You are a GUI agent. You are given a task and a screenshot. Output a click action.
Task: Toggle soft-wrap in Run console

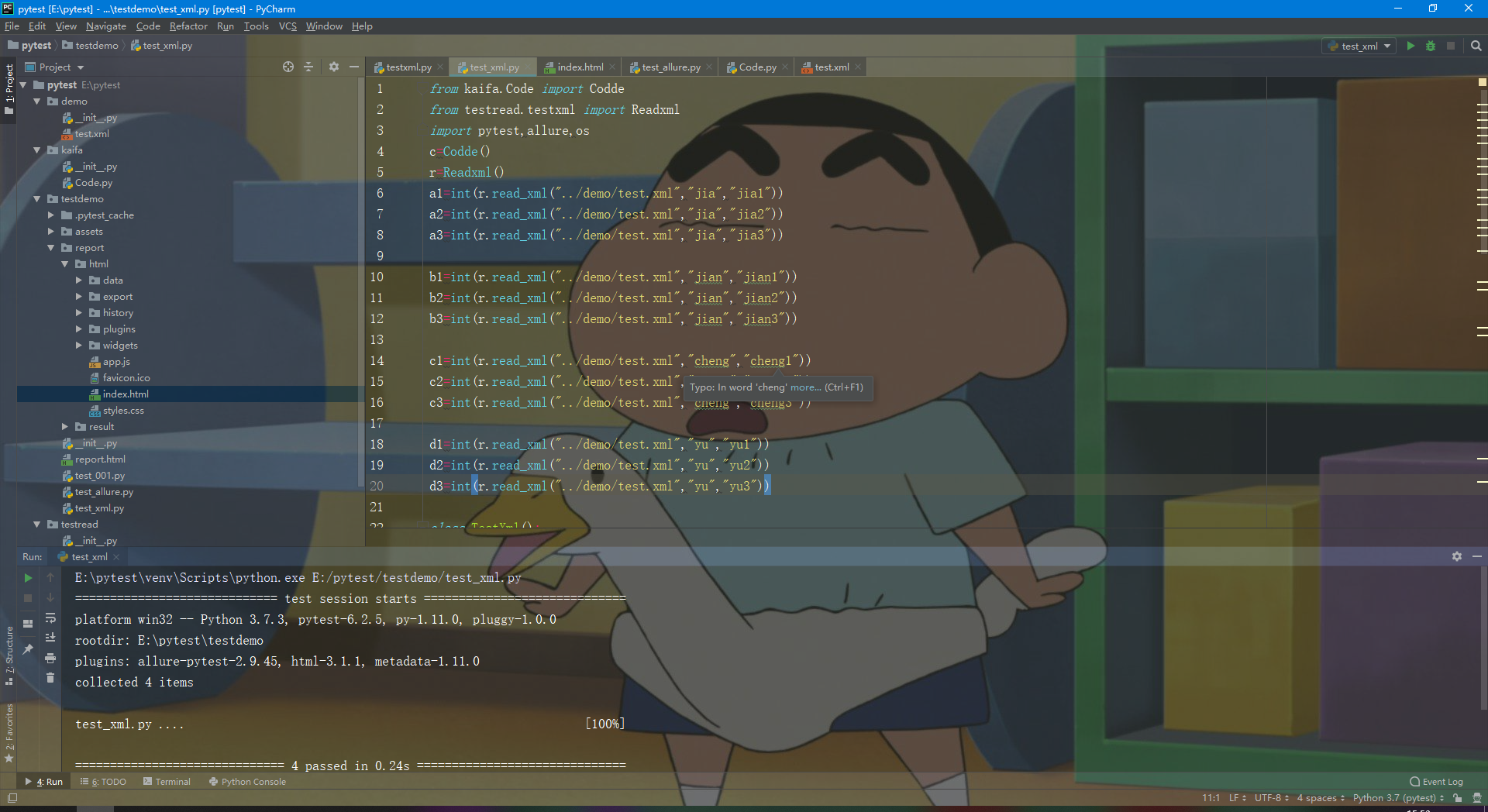50,618
